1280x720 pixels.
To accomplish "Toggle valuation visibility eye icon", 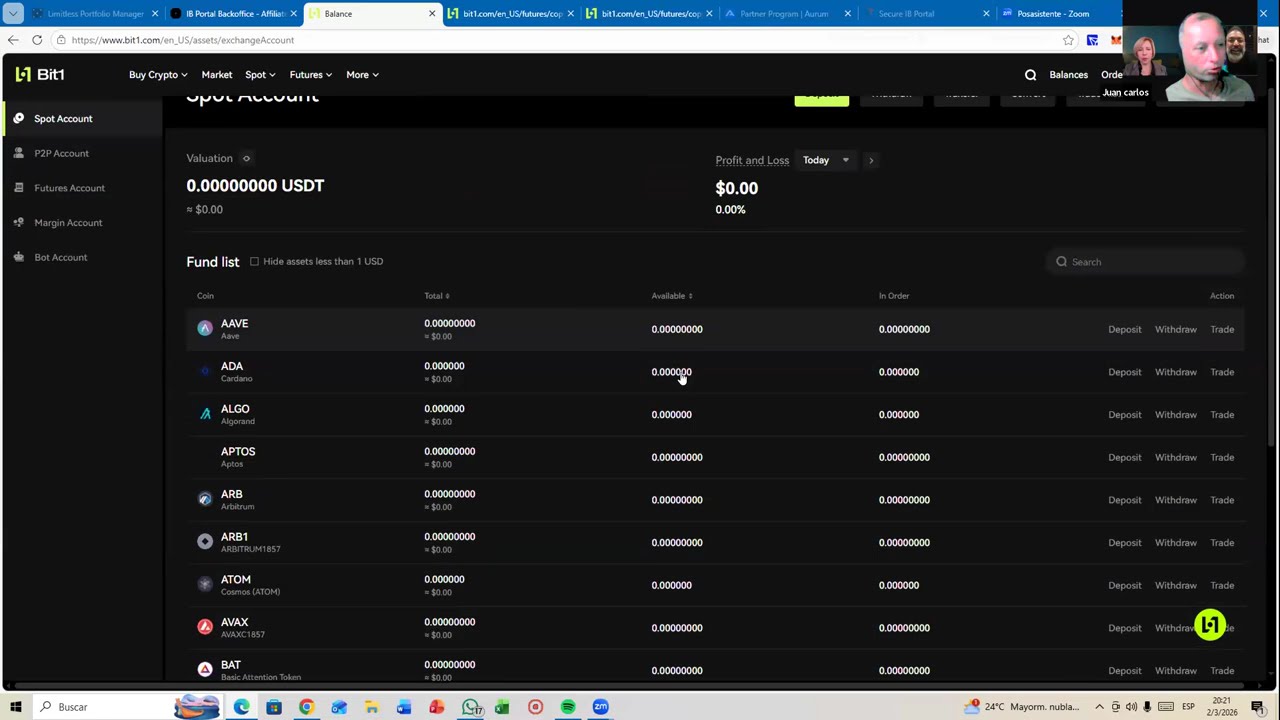I will click(x=246, y=158).
